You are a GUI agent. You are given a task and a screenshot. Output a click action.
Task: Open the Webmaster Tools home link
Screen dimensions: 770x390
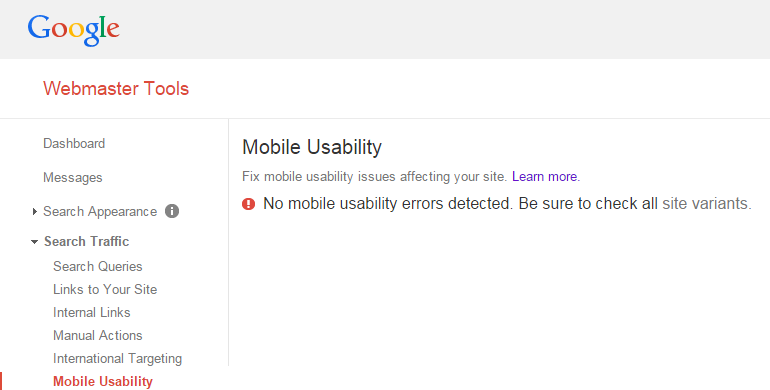[x=116, y=88]
